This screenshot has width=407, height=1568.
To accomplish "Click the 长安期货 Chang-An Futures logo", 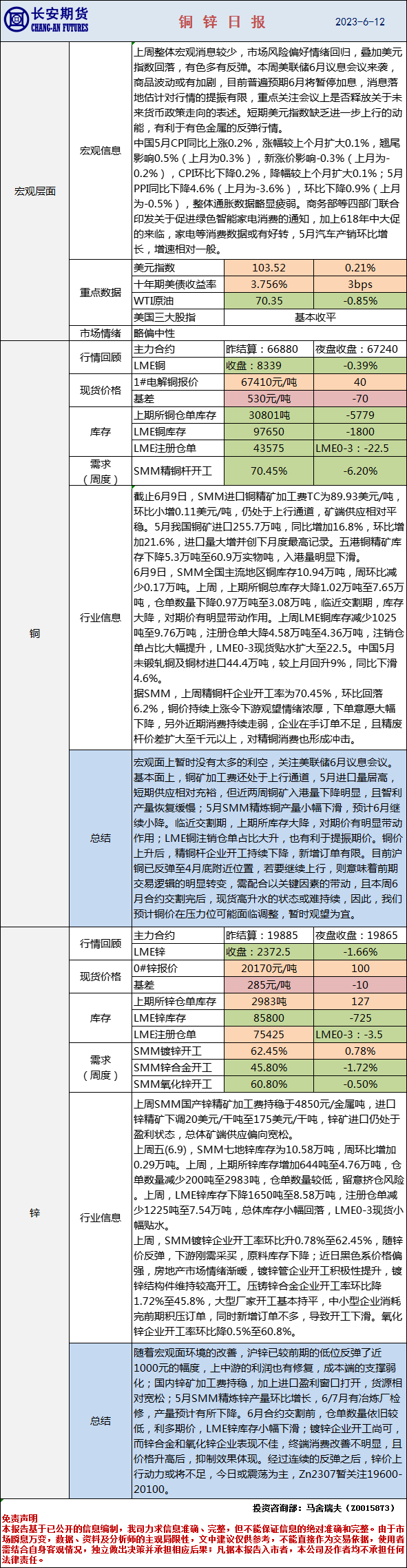I will 46,20.
